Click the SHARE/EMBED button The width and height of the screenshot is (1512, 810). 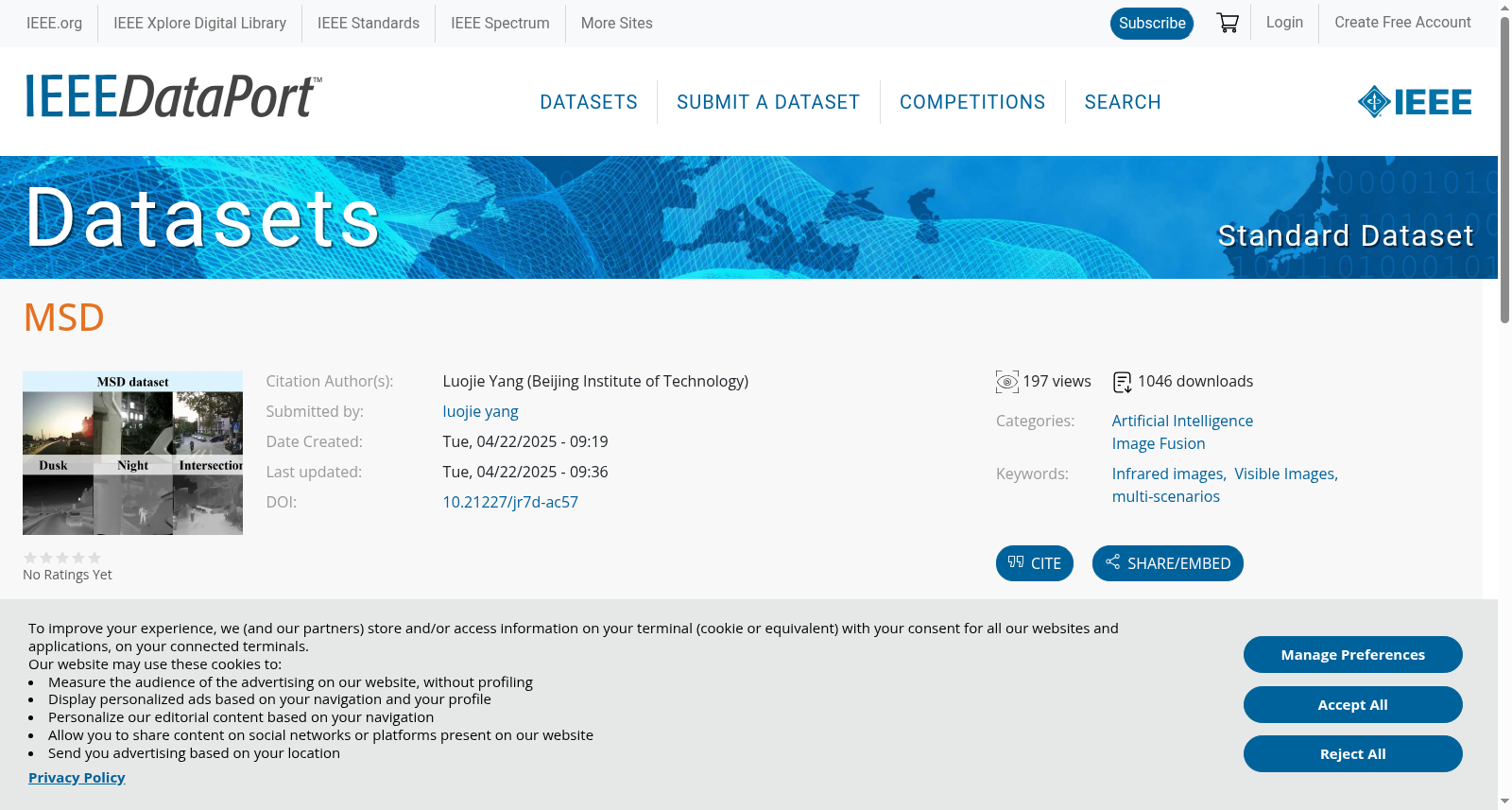(1168, 563)
